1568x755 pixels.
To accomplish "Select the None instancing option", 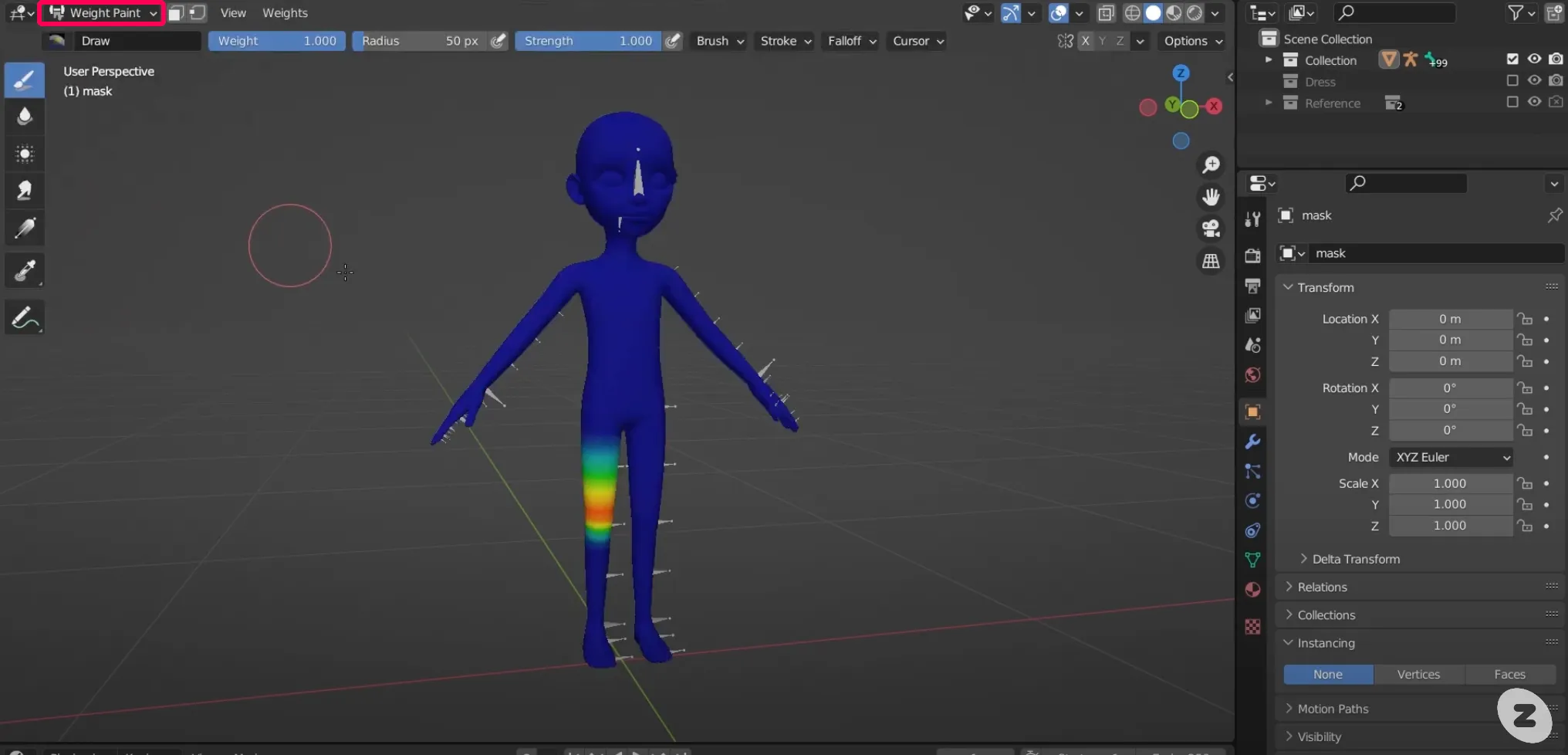I will 1328,674.
